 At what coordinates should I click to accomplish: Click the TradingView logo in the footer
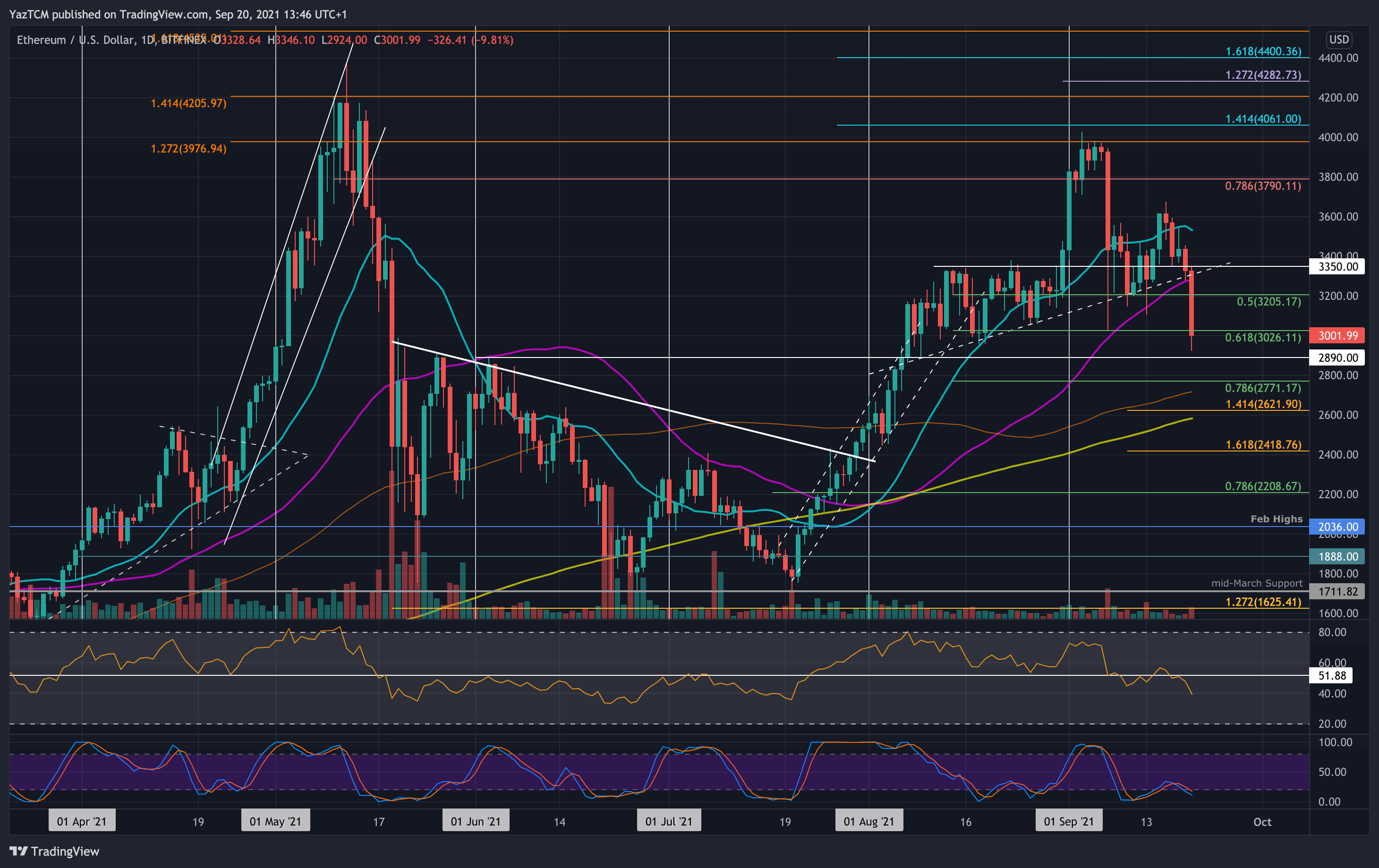[54, 851]
